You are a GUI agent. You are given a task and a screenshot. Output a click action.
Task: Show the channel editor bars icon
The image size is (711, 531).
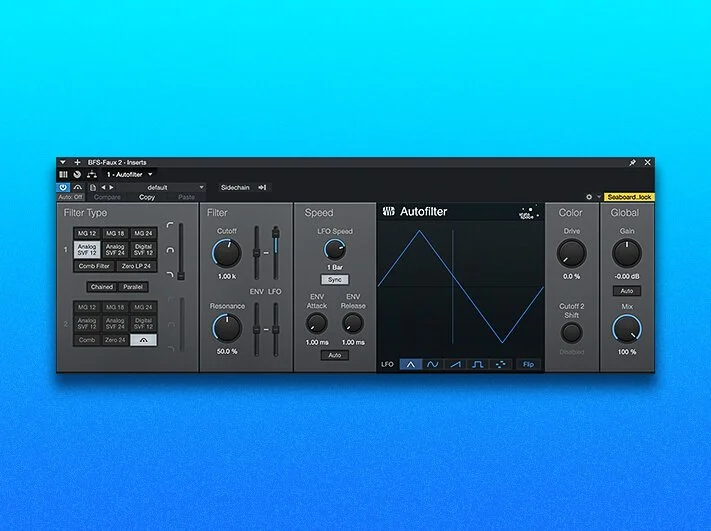(x=63, y=175)
